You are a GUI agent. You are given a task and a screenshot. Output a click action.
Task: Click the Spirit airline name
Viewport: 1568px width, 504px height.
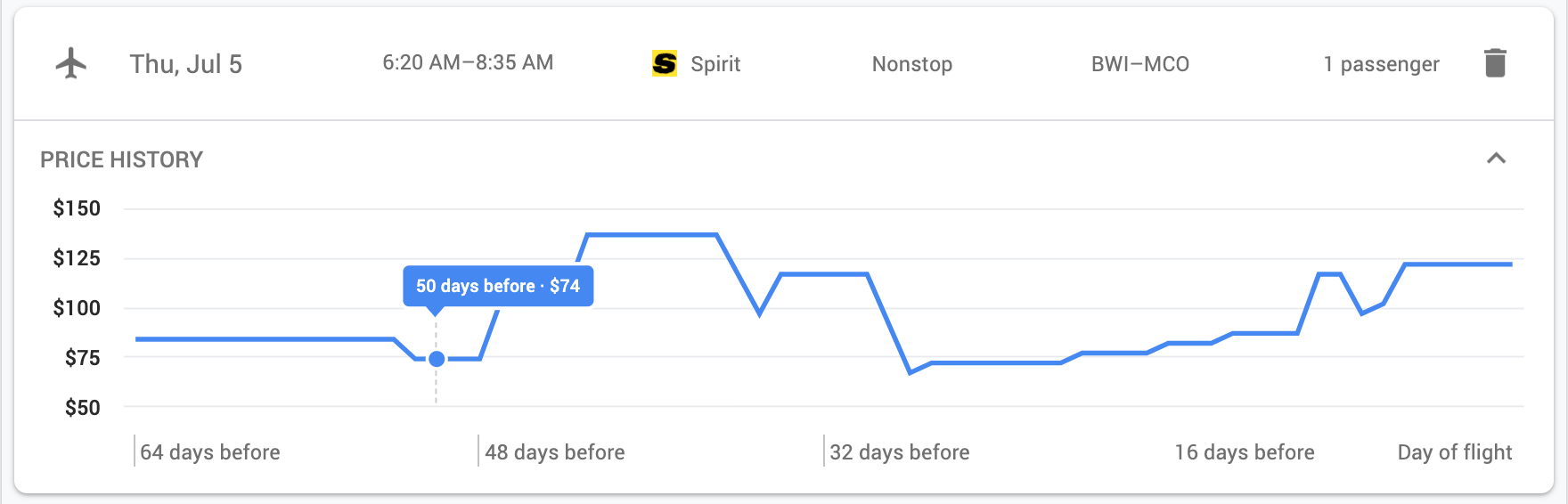715,64
